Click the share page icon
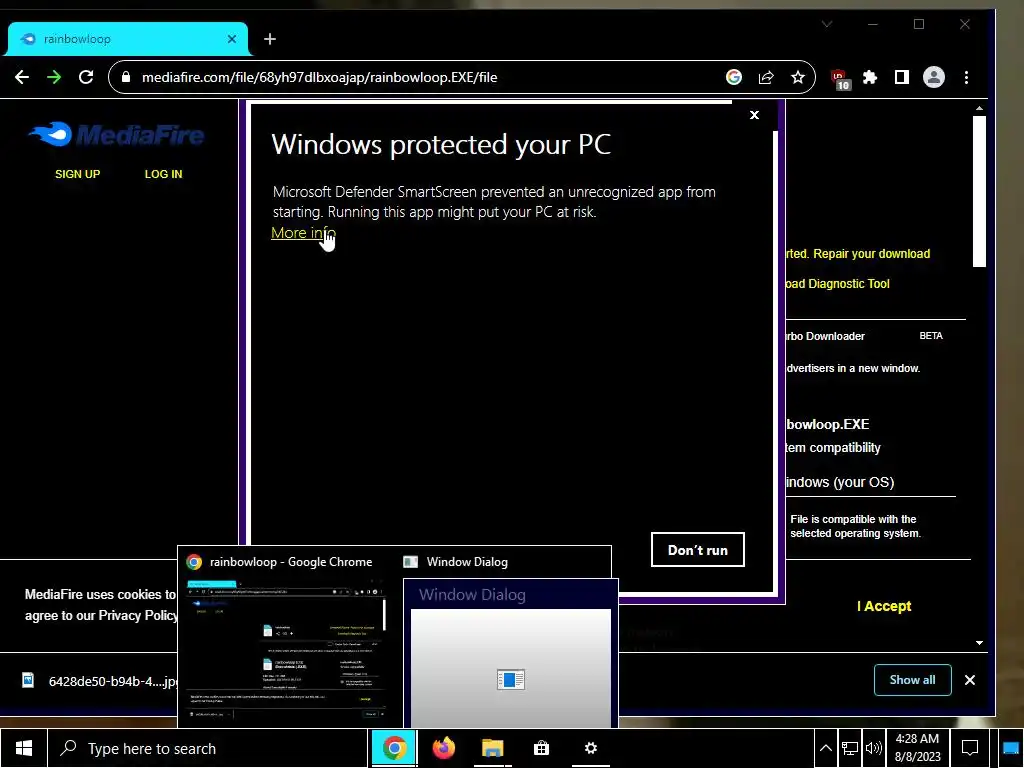The height and width of the screenshot is (768, 1024). click(x=766, y=77)
